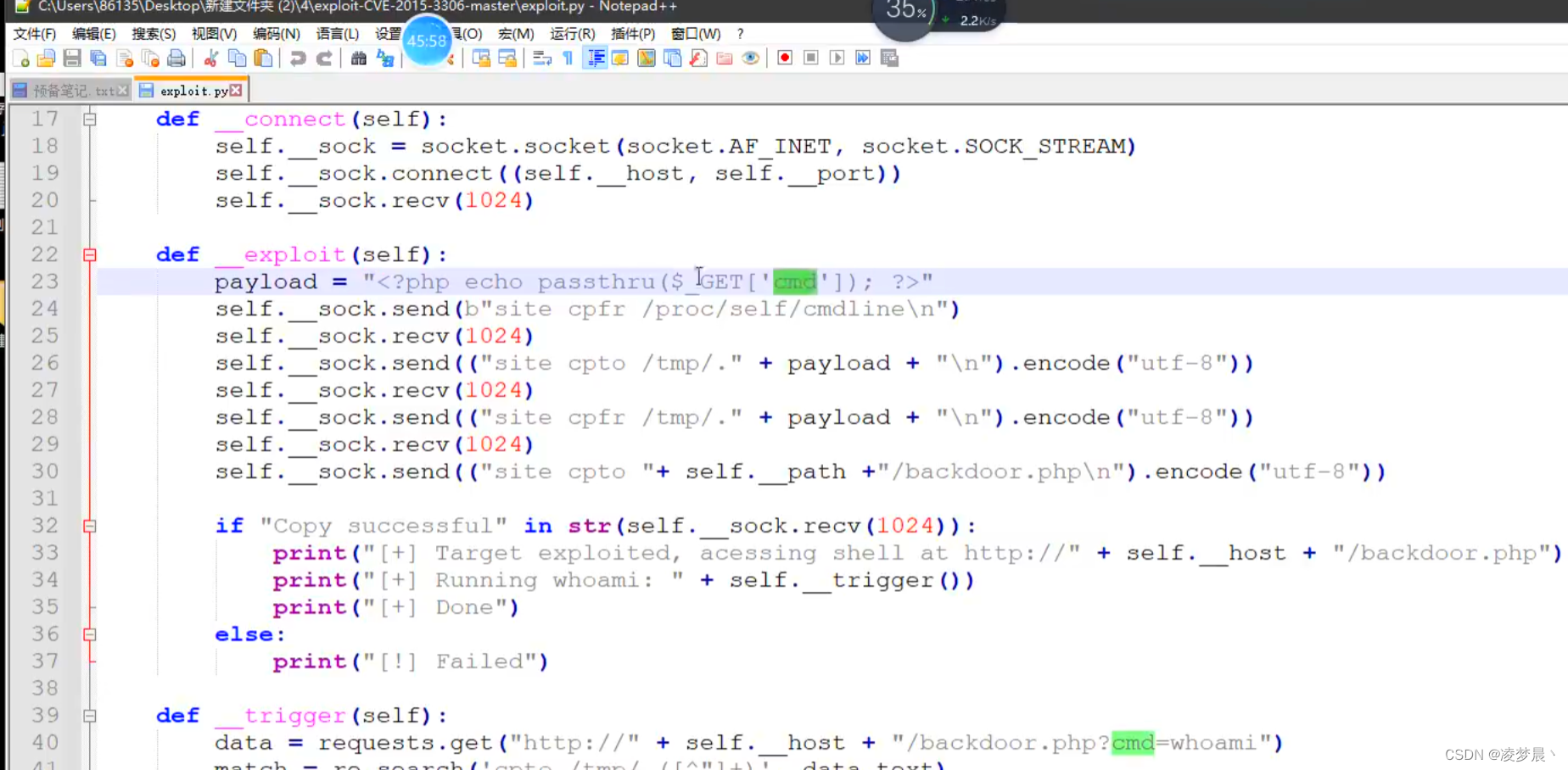The height and width of the screenshot is (770, 1568).
Task: Undo the last edit with the undo arrow
Action: coord(297,58)
